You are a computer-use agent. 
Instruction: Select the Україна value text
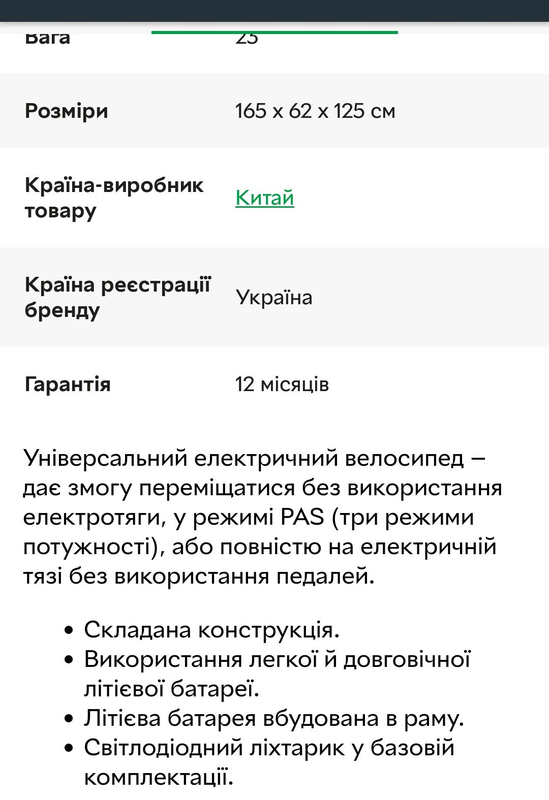(x=274, y=297)
